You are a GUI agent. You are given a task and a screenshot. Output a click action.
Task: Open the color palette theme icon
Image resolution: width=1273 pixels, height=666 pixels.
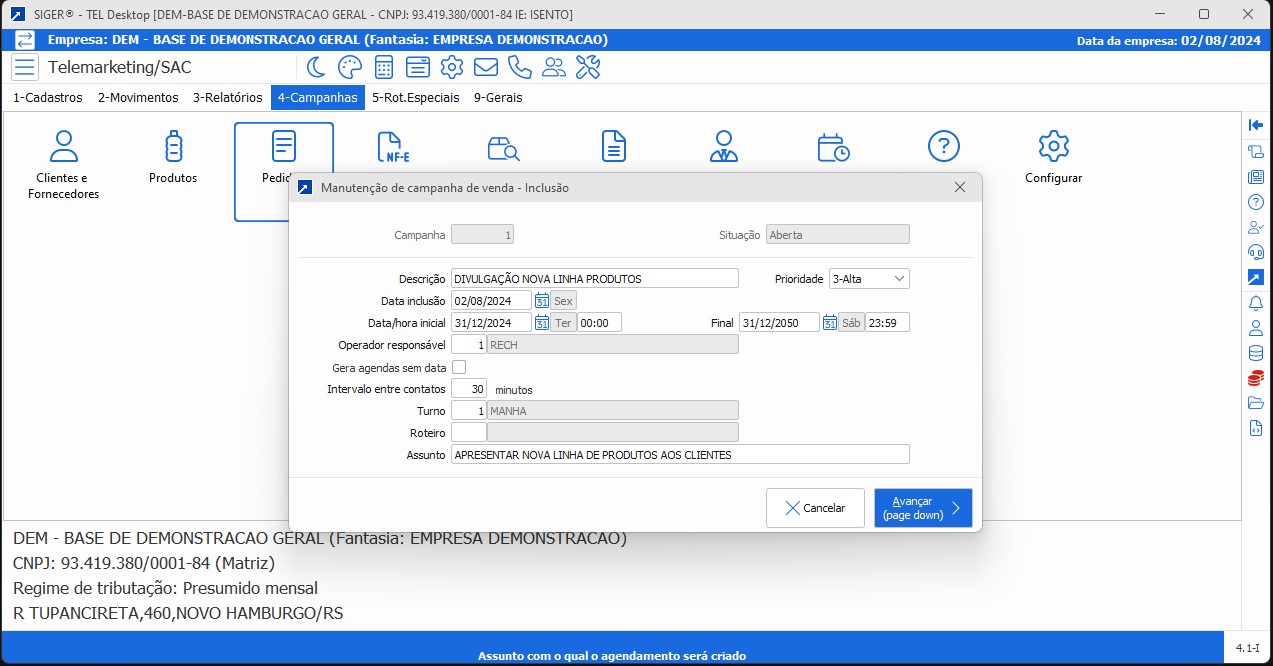click(x=349, y=67)
